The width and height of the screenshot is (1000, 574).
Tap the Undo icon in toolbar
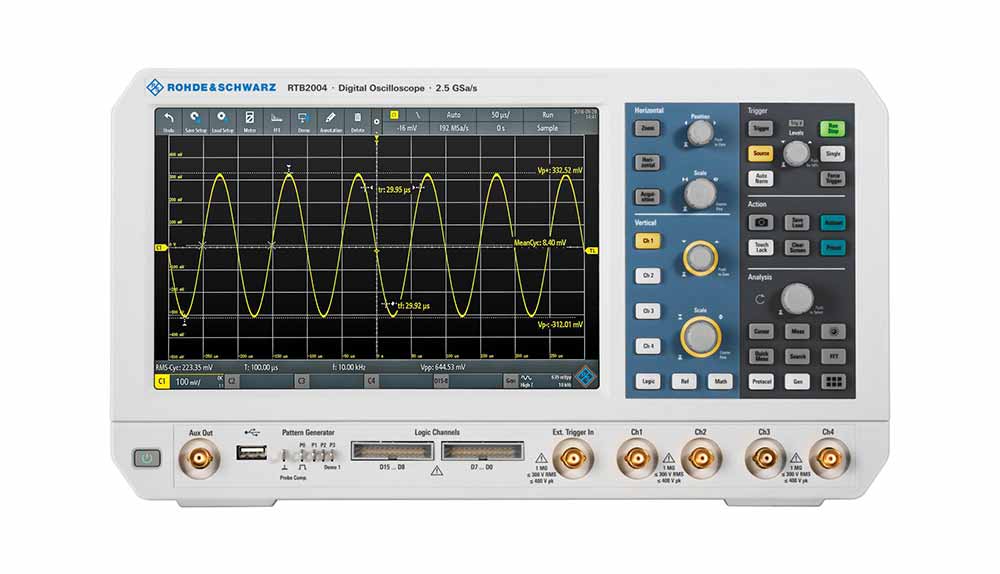coord(168,120)
